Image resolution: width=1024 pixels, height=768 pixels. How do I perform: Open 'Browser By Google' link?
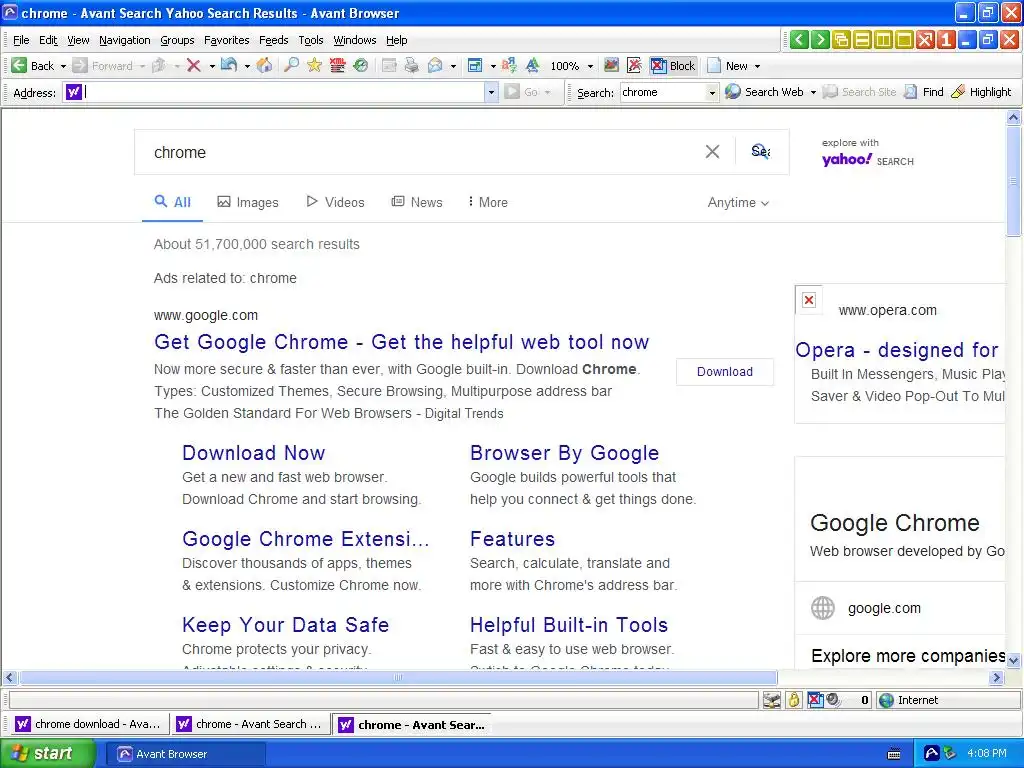(x=564, y=453)
